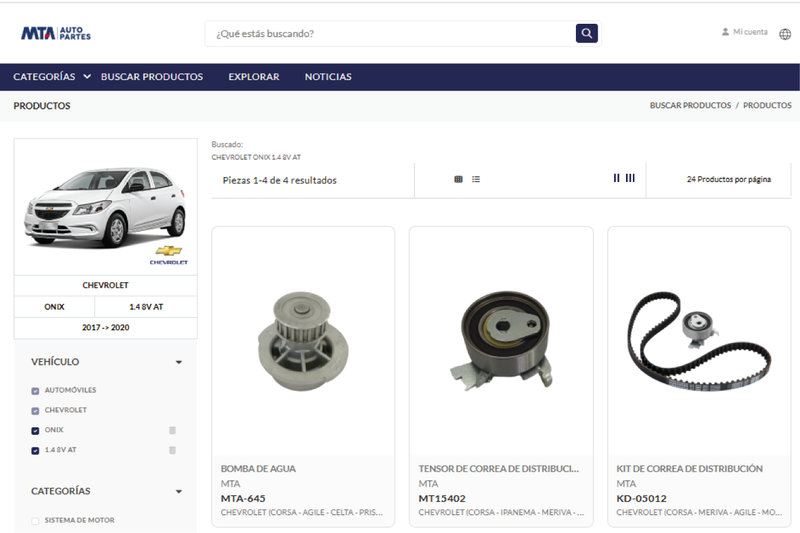
Task: Collapse the Vehículo filter section
Action: point(178,362)
